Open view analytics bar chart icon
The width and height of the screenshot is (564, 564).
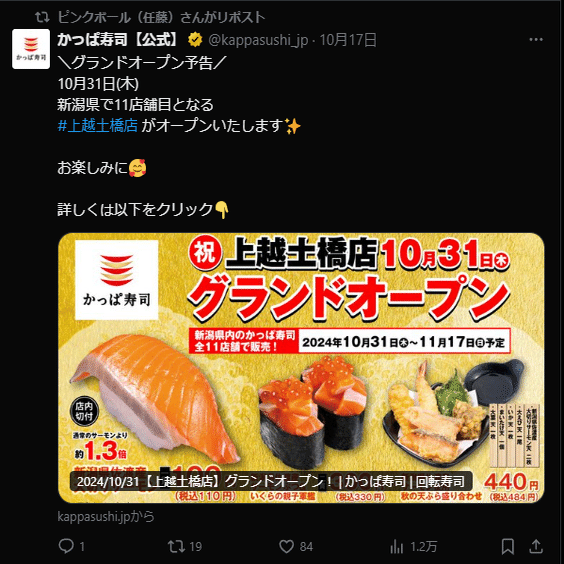point(397,546)
